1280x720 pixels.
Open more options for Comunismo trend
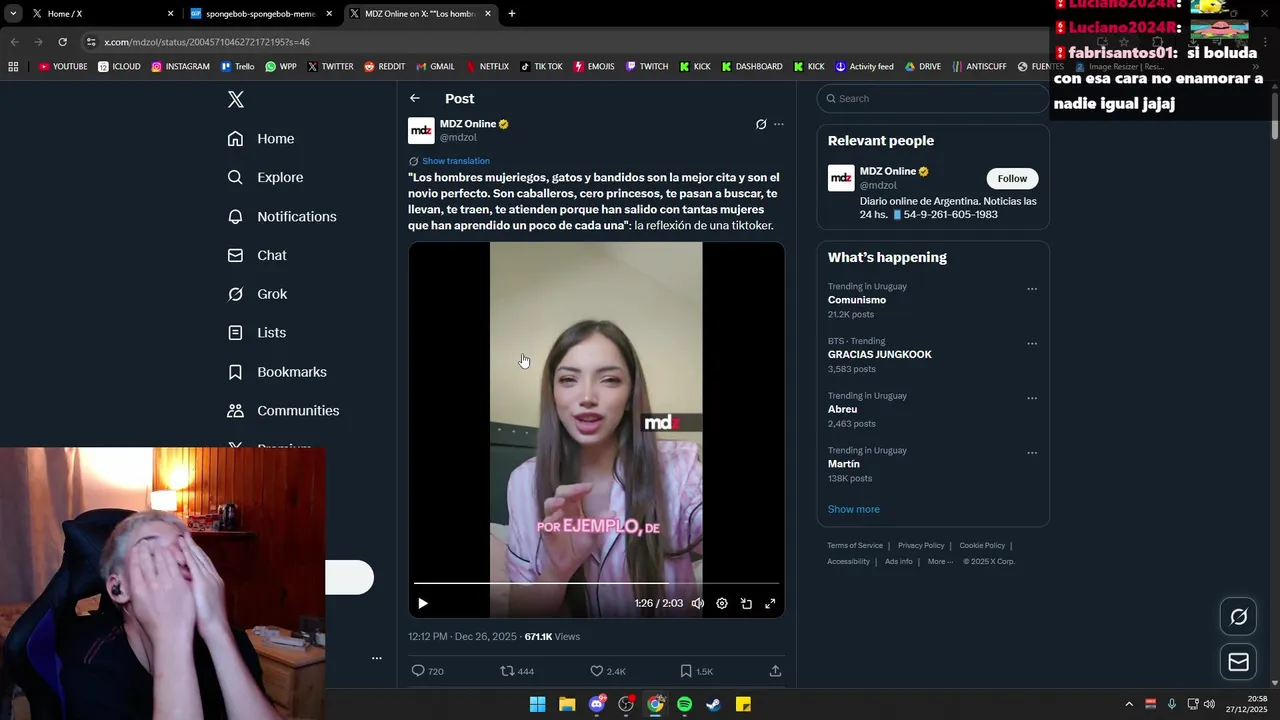(x=1032, y=289)
